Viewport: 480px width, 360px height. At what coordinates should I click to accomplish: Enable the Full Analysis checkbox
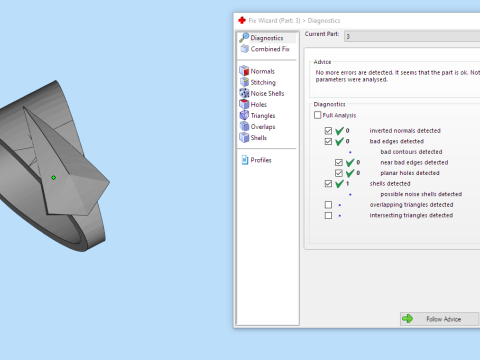tap(317, 115)
